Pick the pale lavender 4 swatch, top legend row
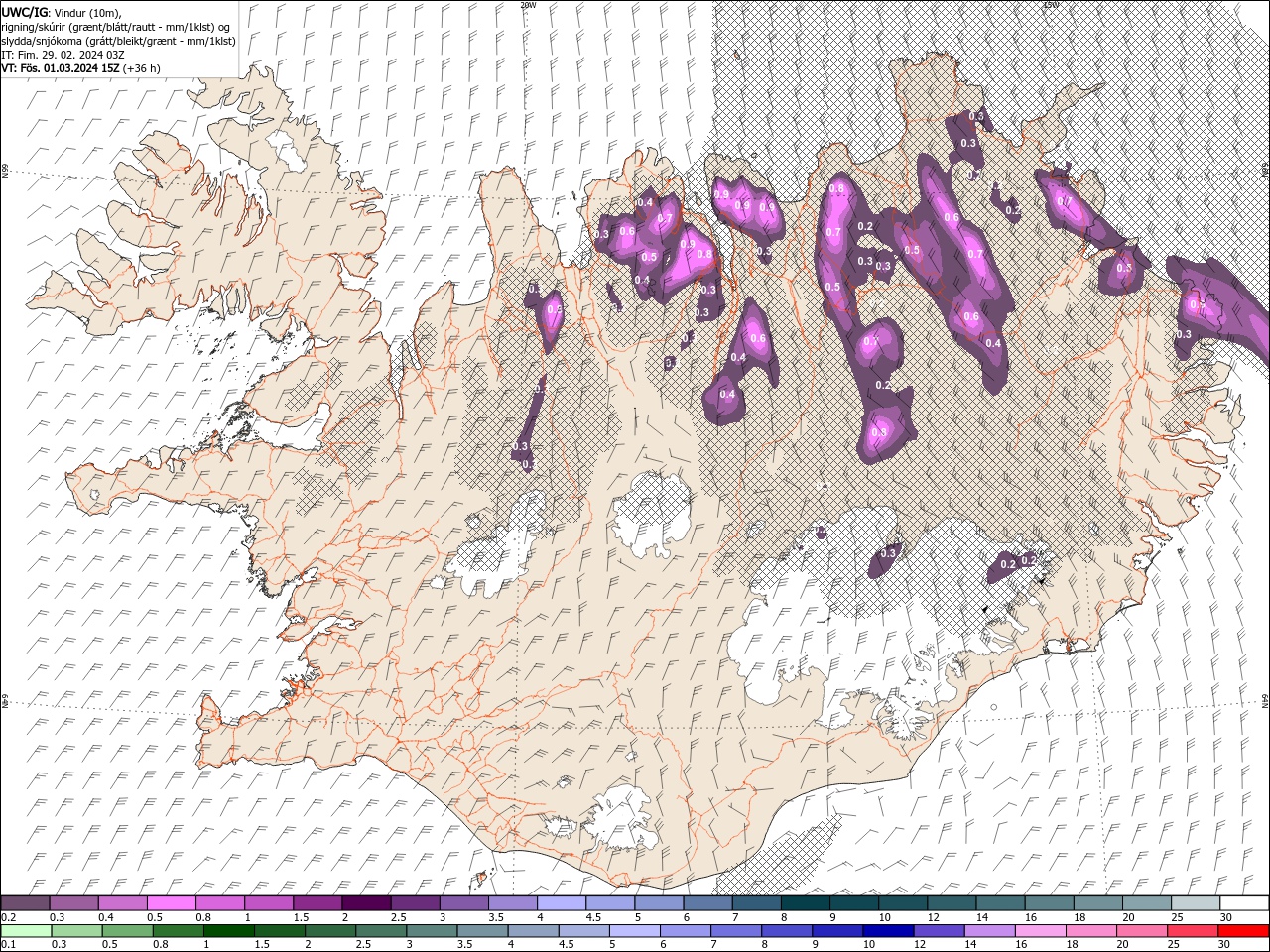The height and width of the screenshot is (952, 1270). (x=562, y=903)
